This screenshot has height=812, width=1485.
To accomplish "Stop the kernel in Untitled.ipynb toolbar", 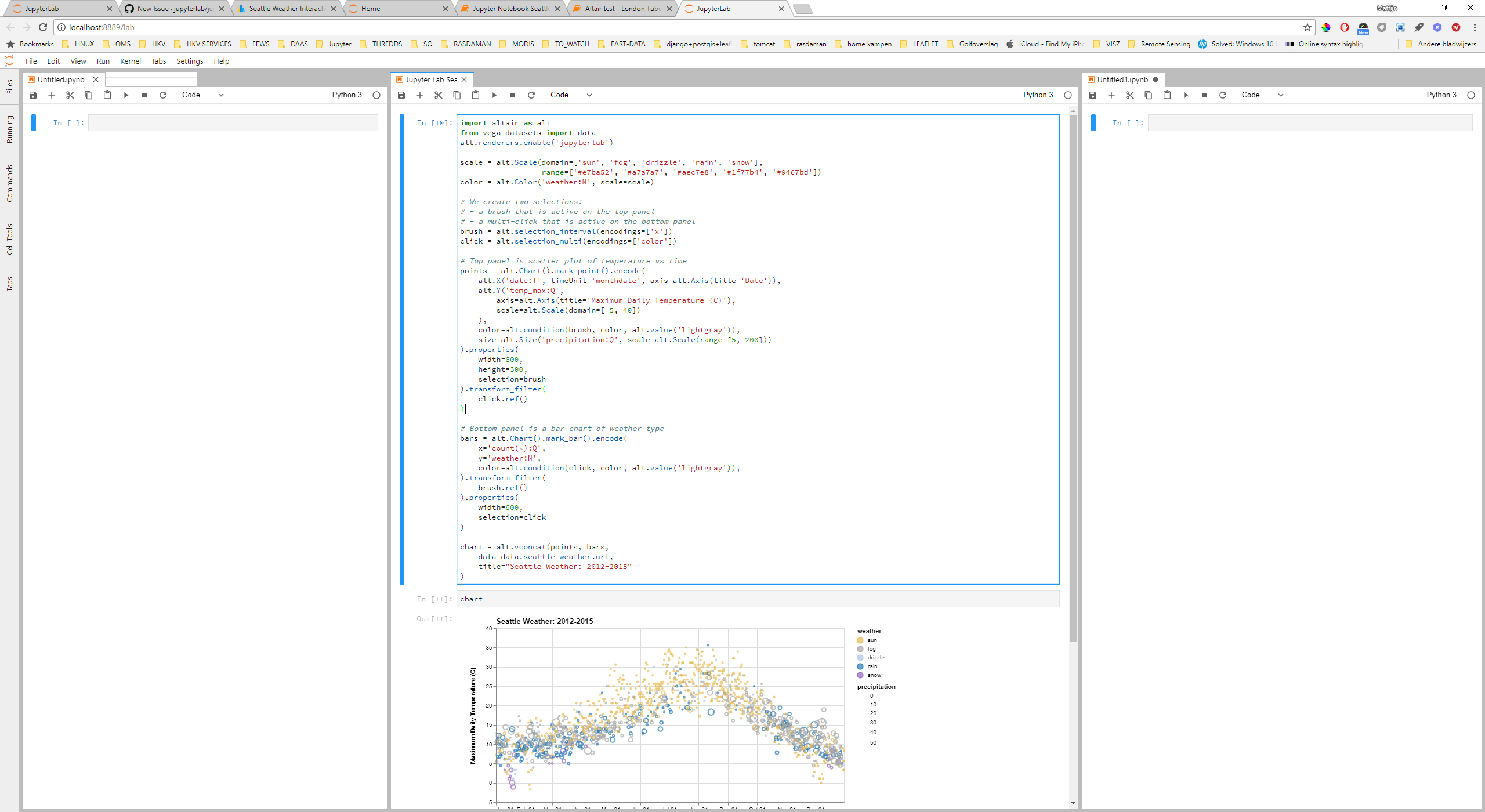I will (x=144, y=95).
